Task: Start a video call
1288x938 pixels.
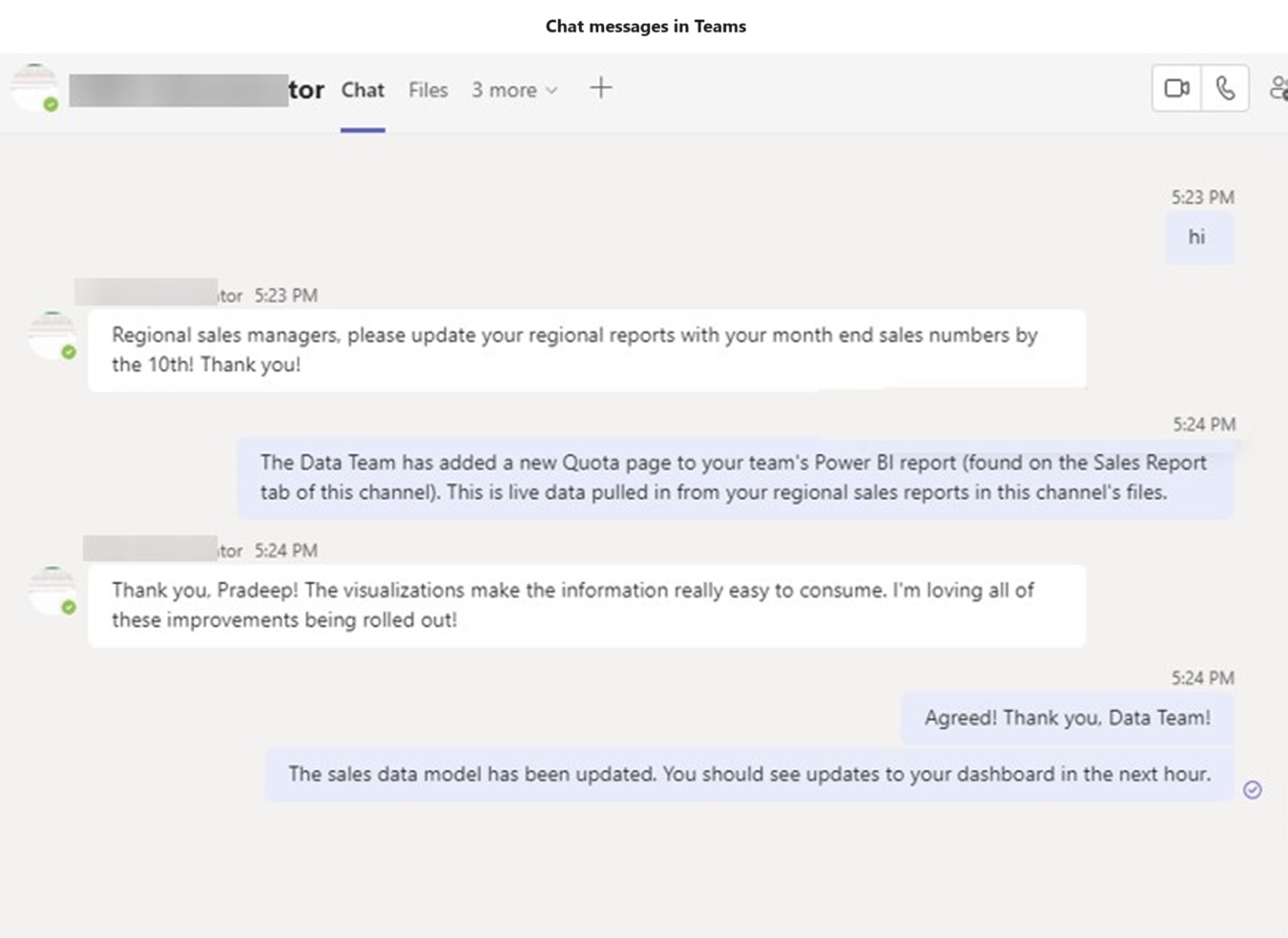Action: (x=1175, y=88)
